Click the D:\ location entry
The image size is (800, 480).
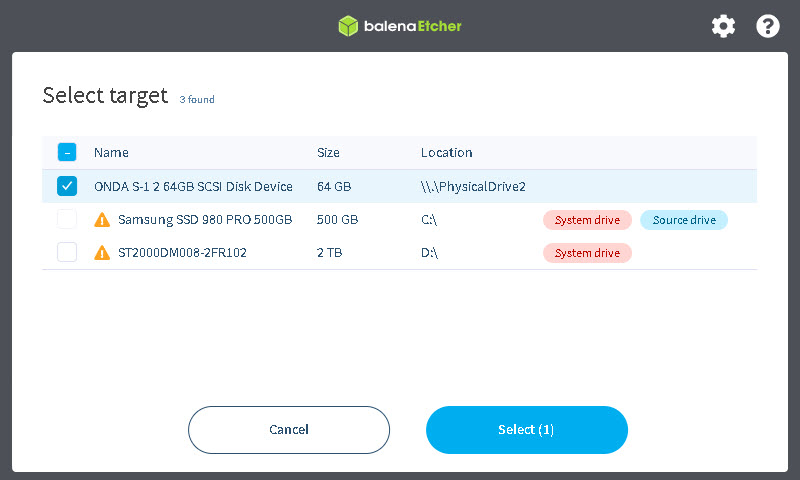430,252
